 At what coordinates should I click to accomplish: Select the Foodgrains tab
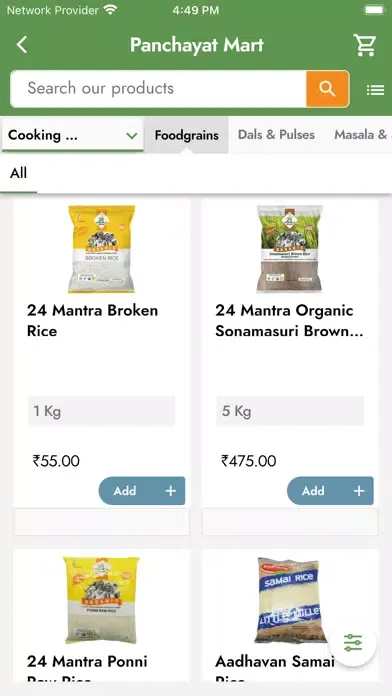[x=186, y=135]
